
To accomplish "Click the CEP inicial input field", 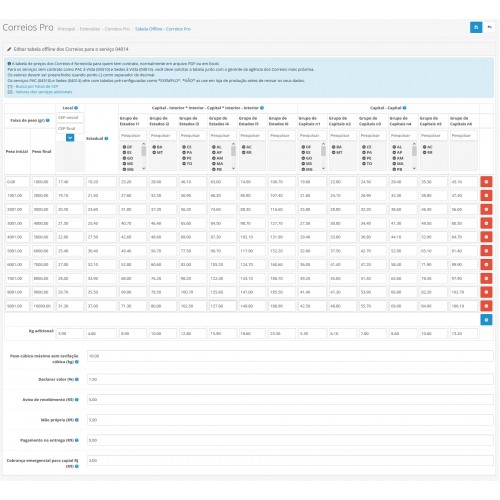I will [70, 118].
